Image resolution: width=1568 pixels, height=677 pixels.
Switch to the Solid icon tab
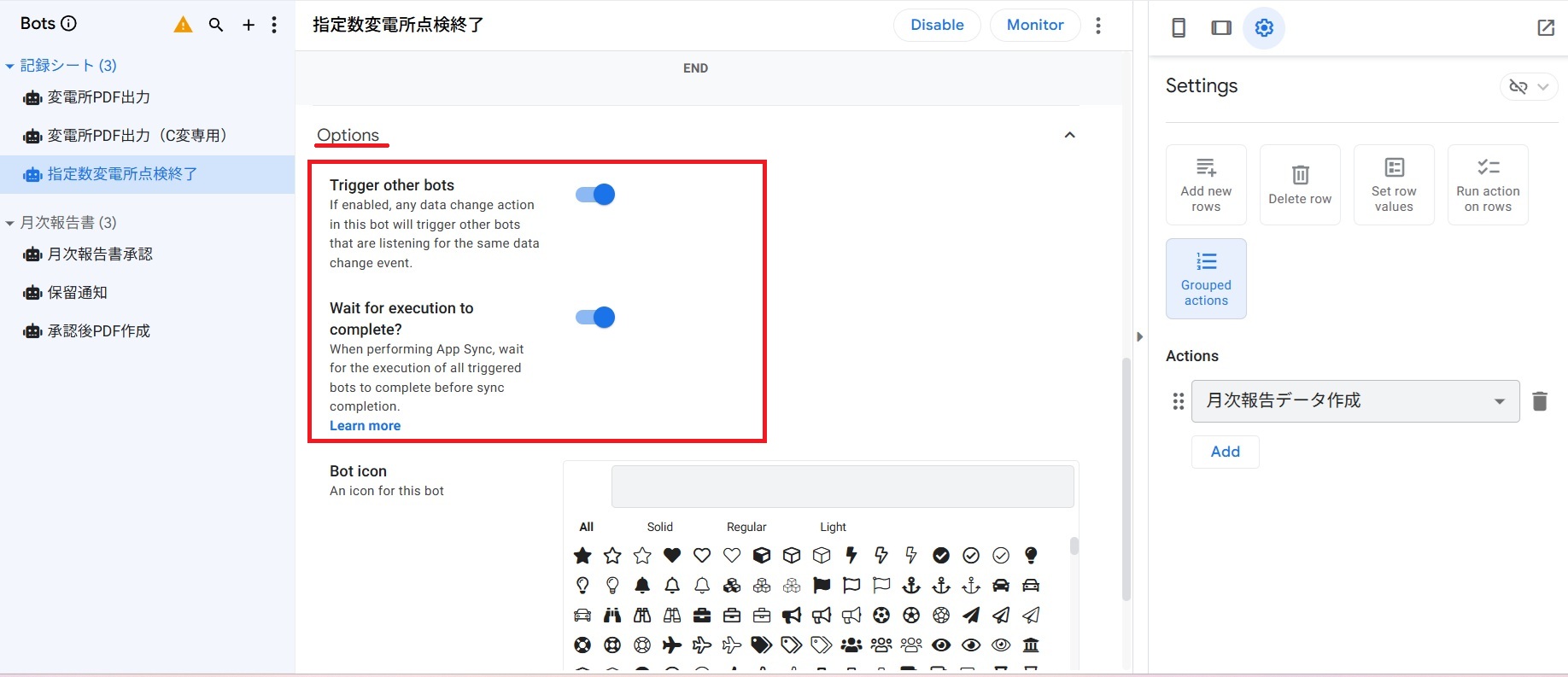coord(659,527)
